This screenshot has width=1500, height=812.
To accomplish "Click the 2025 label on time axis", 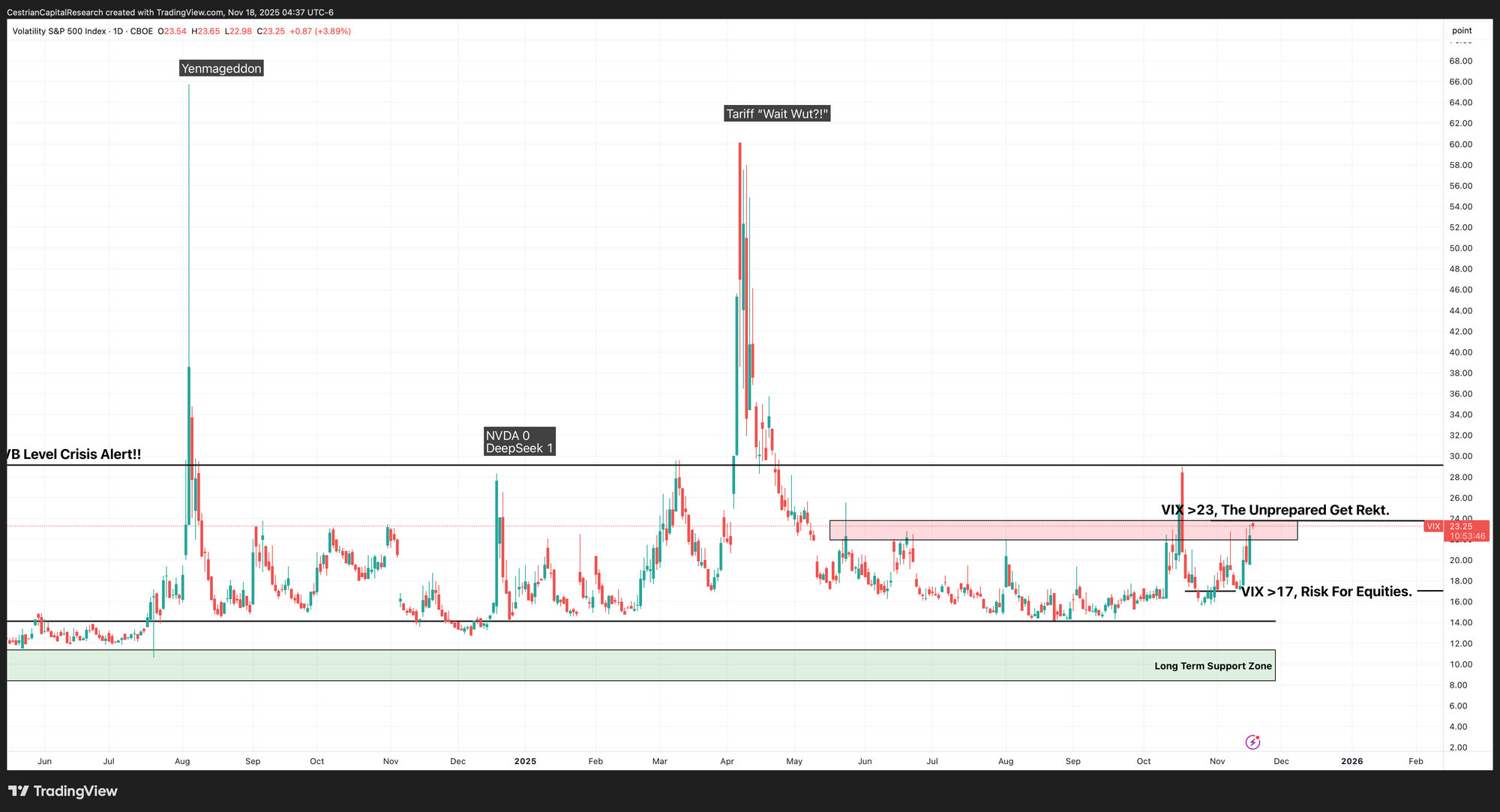I will (525, 761).
